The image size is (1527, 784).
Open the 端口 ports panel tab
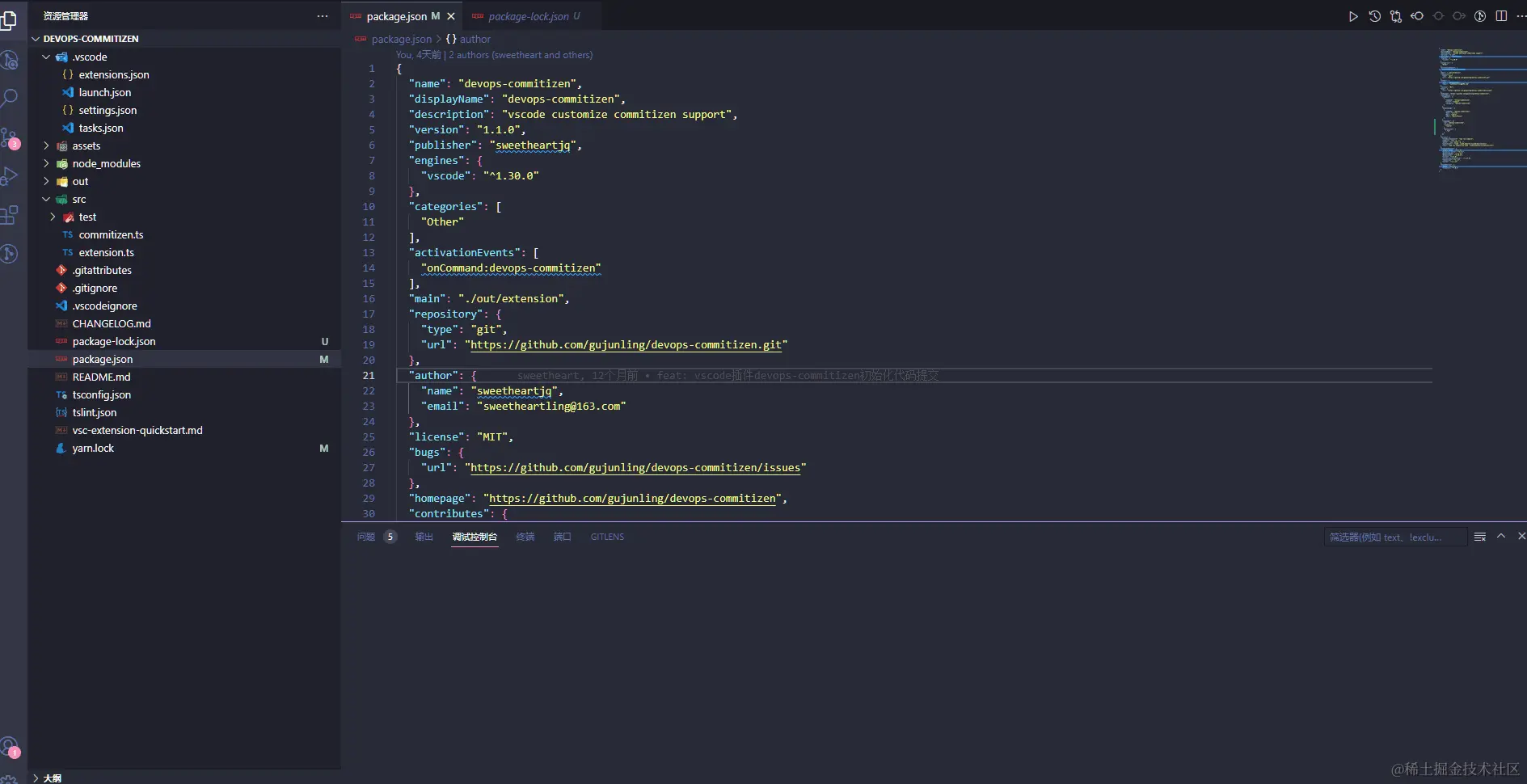pos(562,537)
